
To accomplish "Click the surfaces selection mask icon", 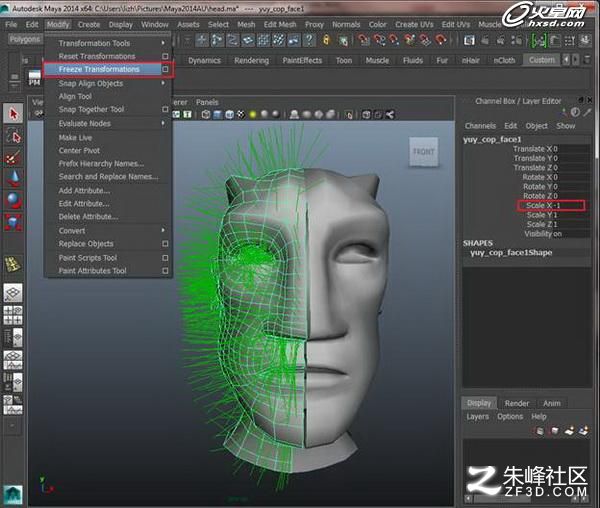I will click(248, 40).
